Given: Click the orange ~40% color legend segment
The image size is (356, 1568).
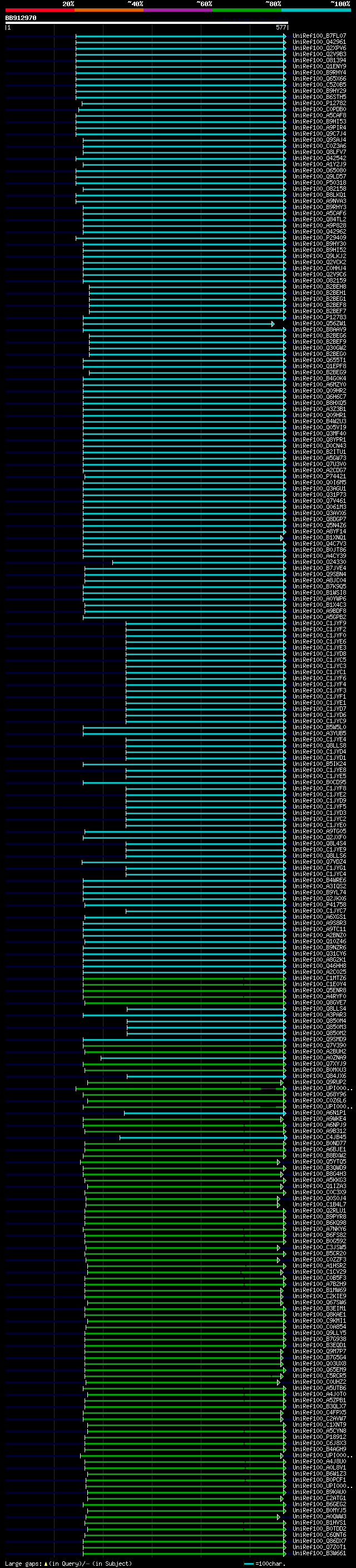Looking at the screenshot, I should point(109,10).
